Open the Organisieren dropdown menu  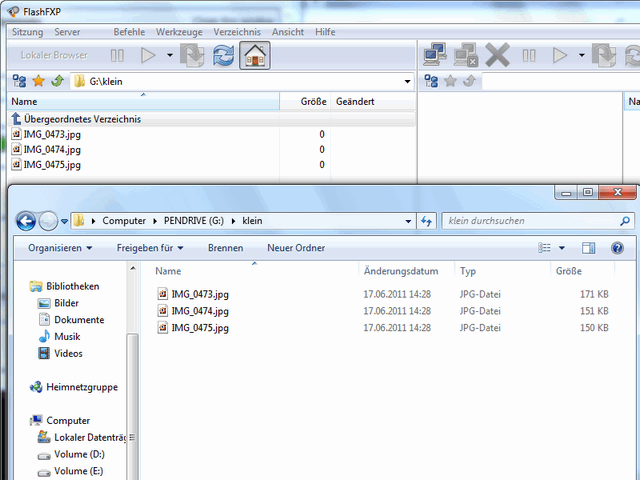(x=60, y=248)
